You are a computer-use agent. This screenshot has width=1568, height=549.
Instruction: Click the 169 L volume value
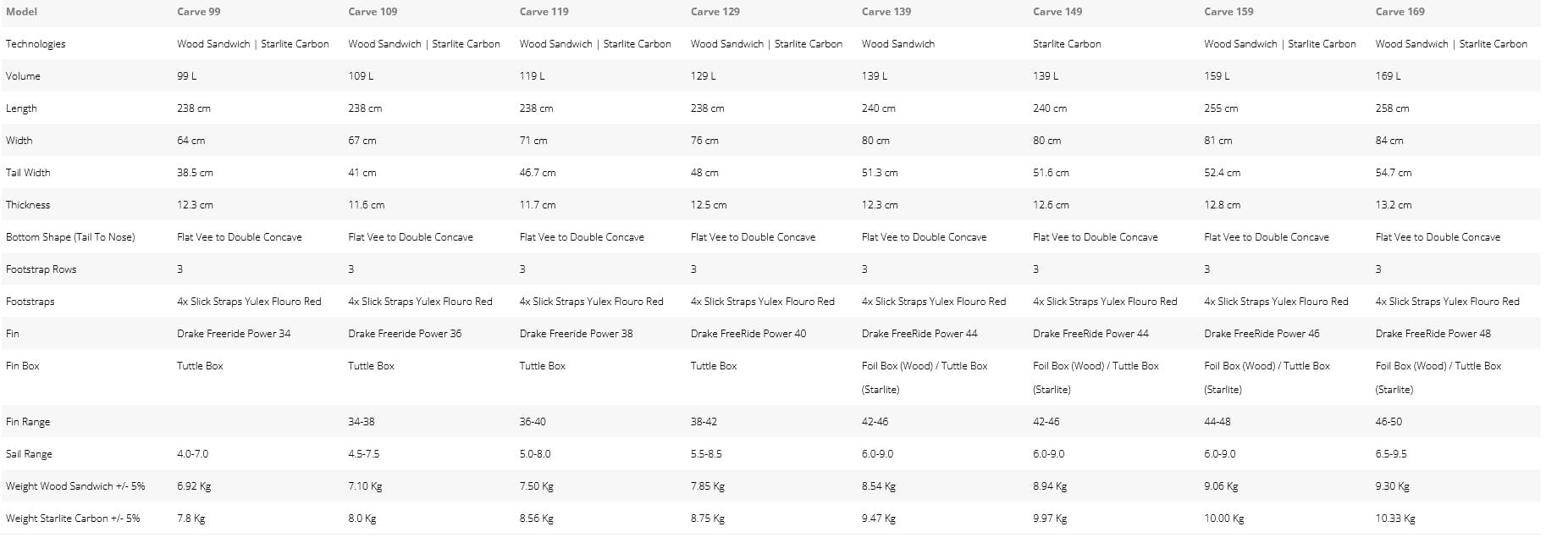click(x=1388, y=76)
